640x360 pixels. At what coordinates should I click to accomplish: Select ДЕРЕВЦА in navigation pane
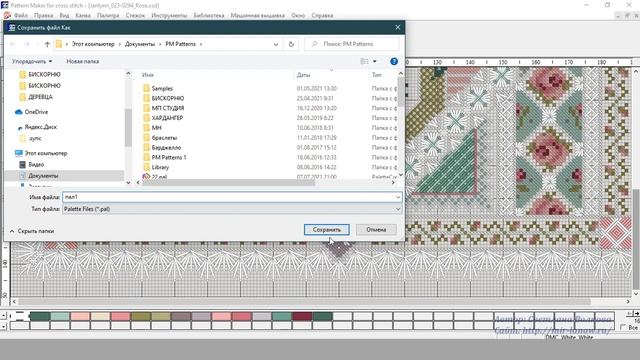[x=40, y=97]
